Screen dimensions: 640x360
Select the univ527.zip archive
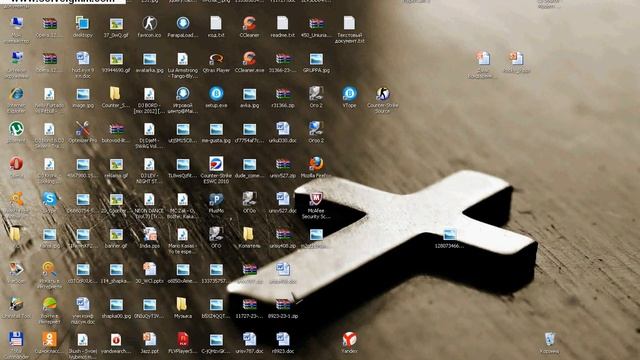[x=282, y=164]
